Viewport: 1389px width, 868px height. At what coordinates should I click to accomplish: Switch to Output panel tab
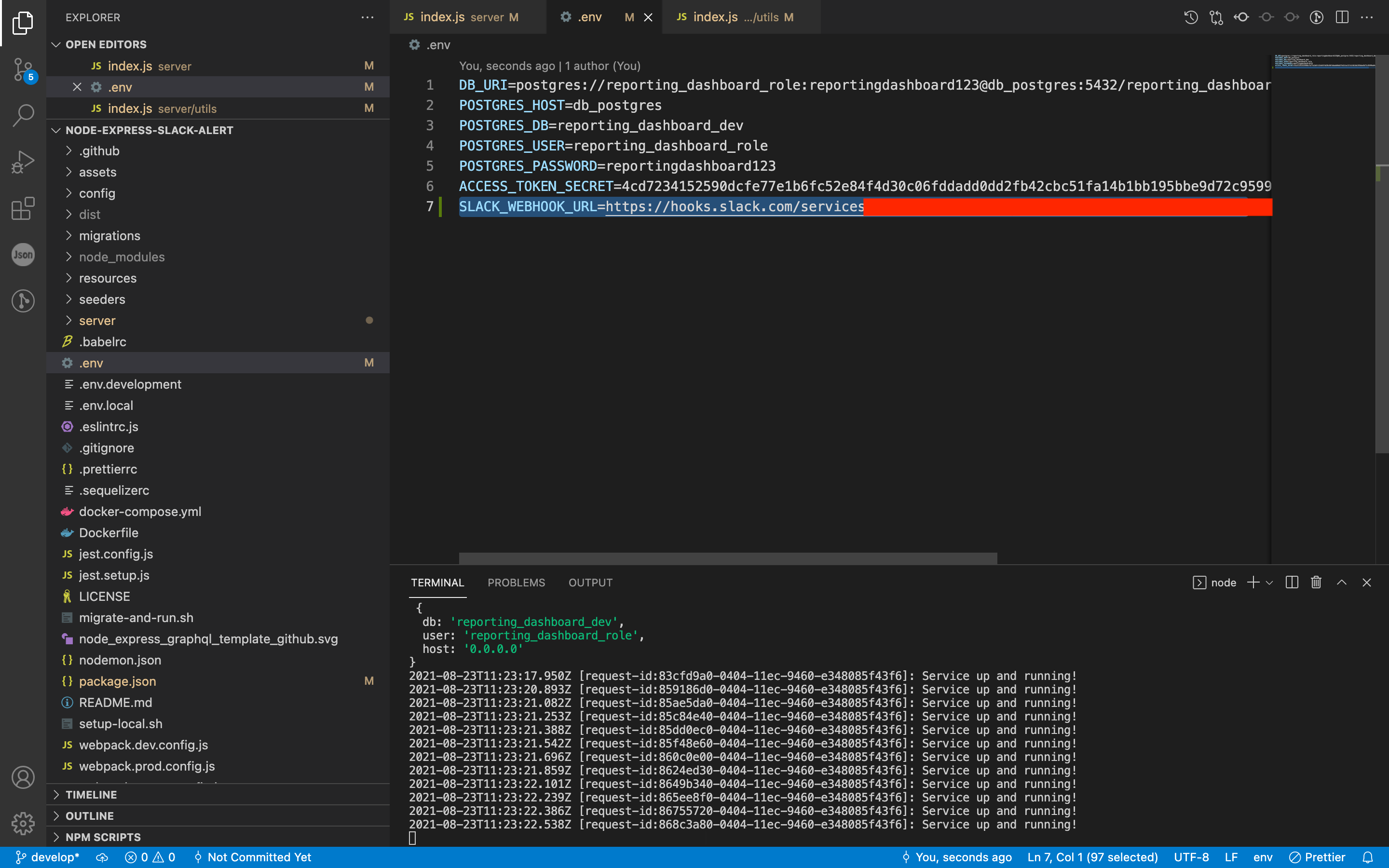point(590,583)
